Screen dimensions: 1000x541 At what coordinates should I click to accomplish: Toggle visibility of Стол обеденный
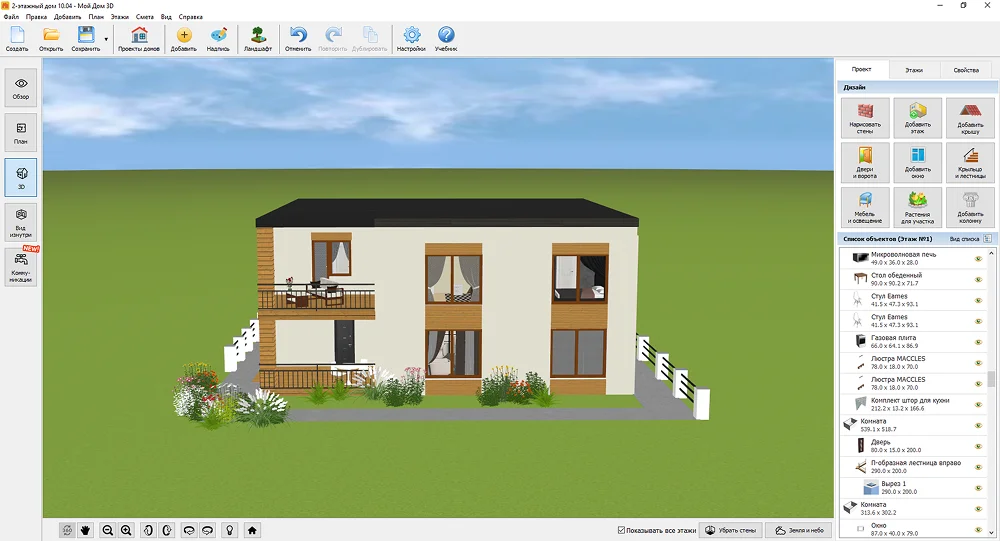978,279
